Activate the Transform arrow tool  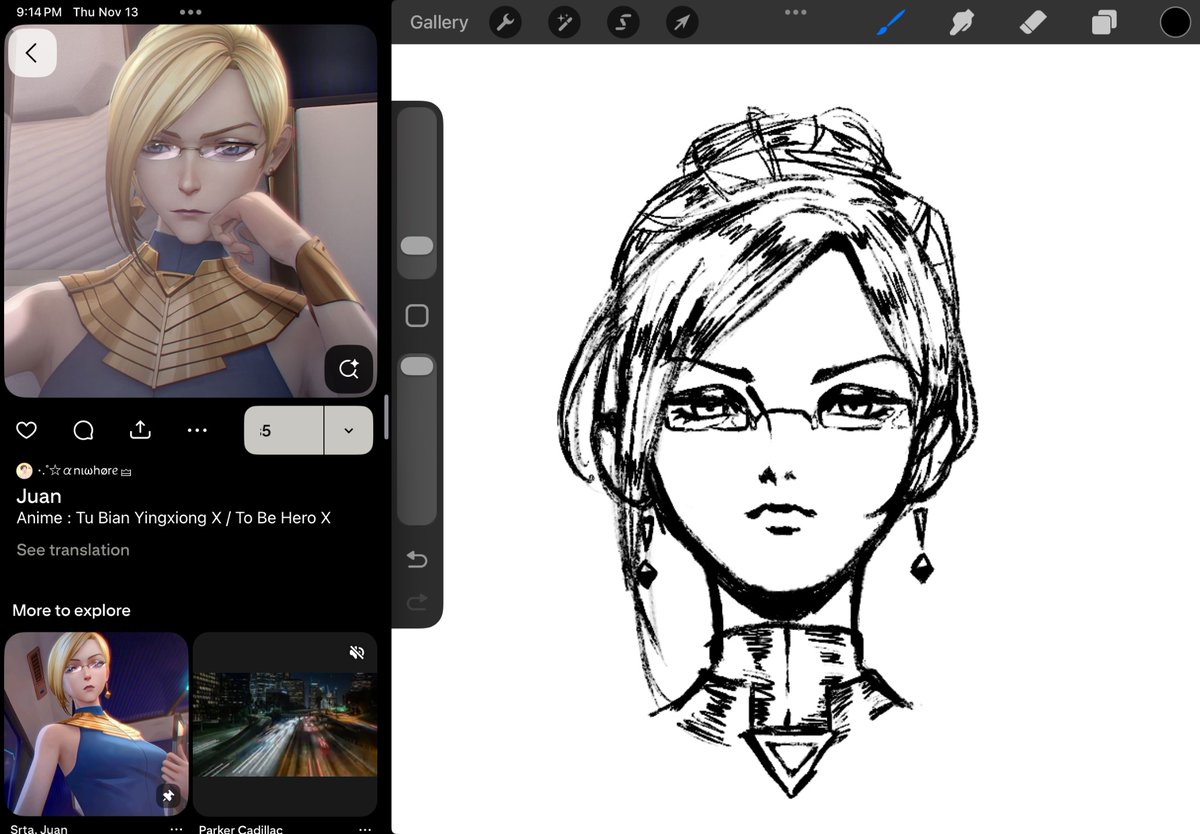[681, 22]
